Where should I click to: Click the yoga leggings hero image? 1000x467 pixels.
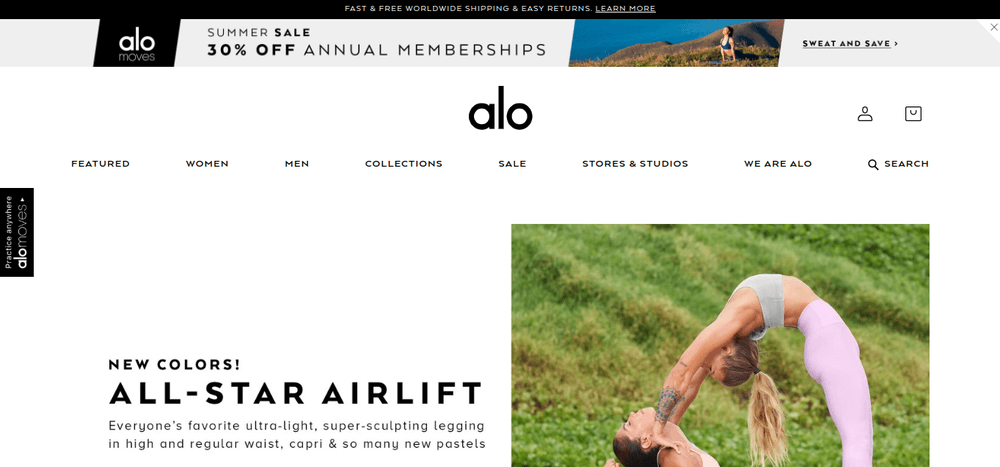tap(720, 345)
